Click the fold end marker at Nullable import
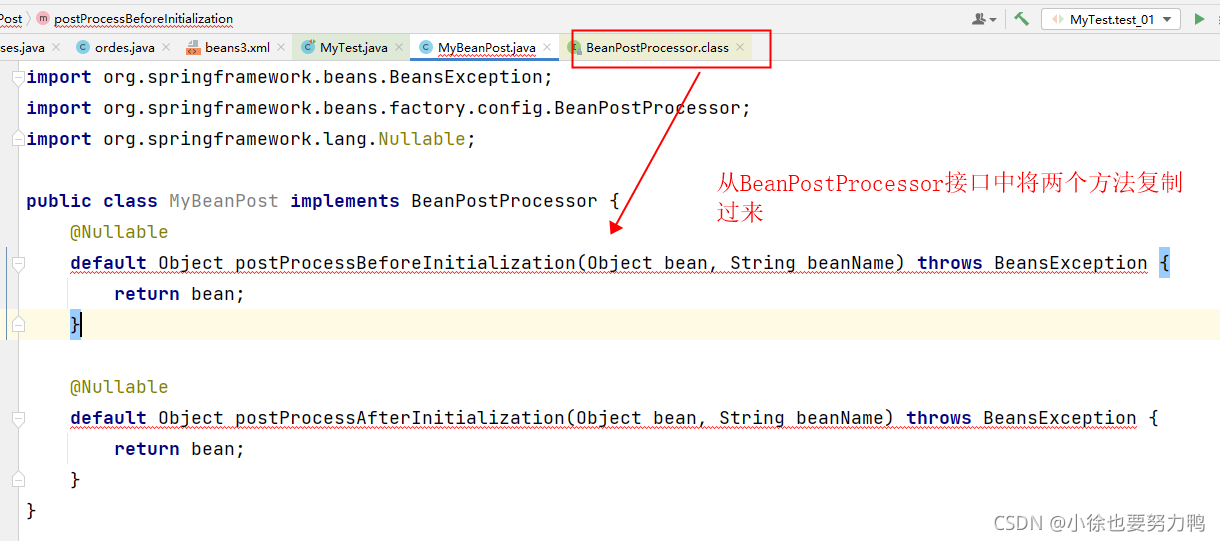The height and width of the screenshot is (541, 1220). coord(17,139)
